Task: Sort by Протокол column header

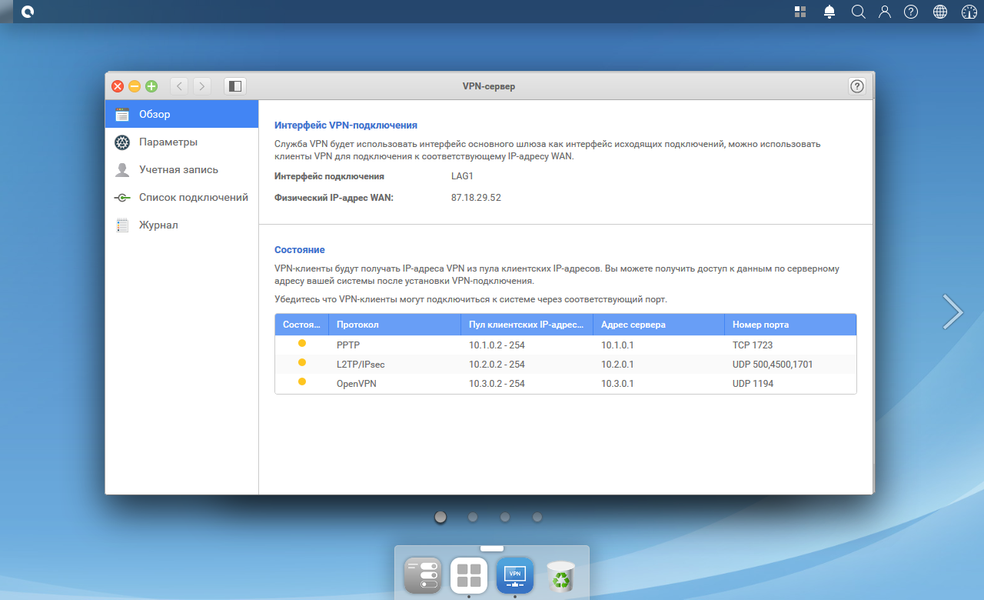Action: 395,324
